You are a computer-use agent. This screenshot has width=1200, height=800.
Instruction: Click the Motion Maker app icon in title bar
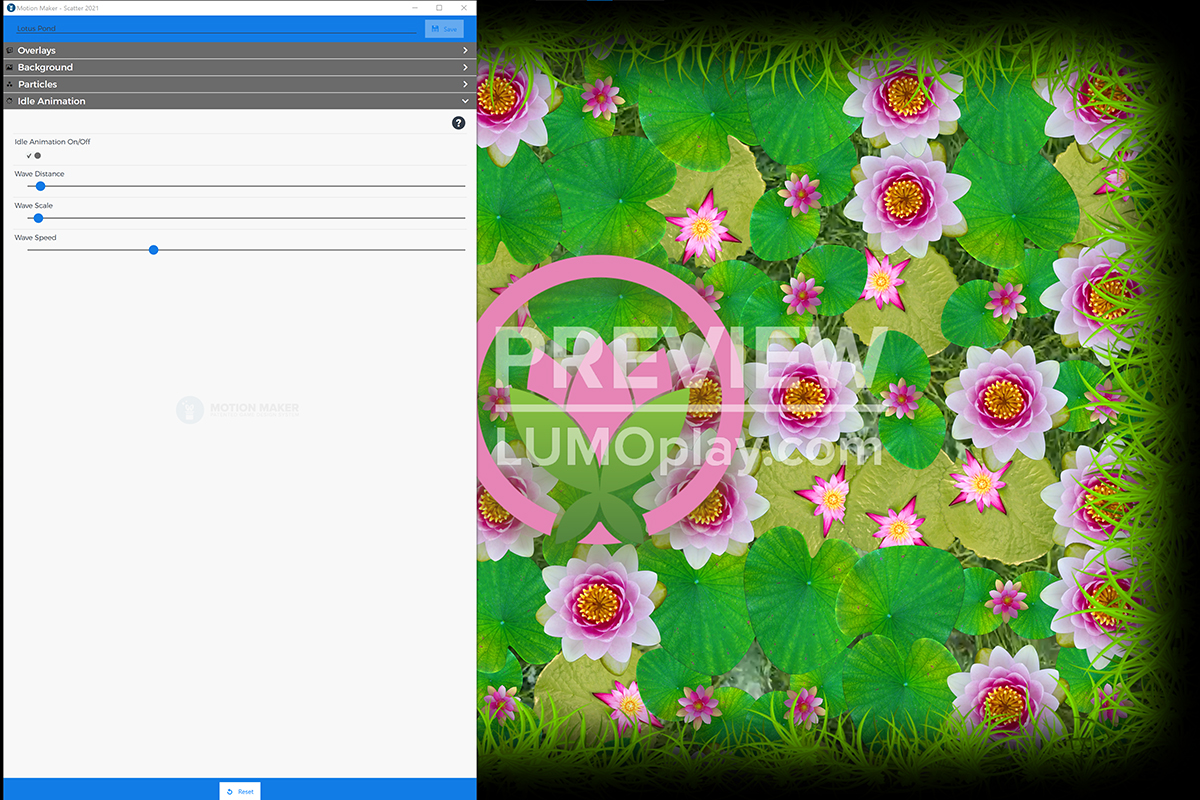click(x=9, y=8)
